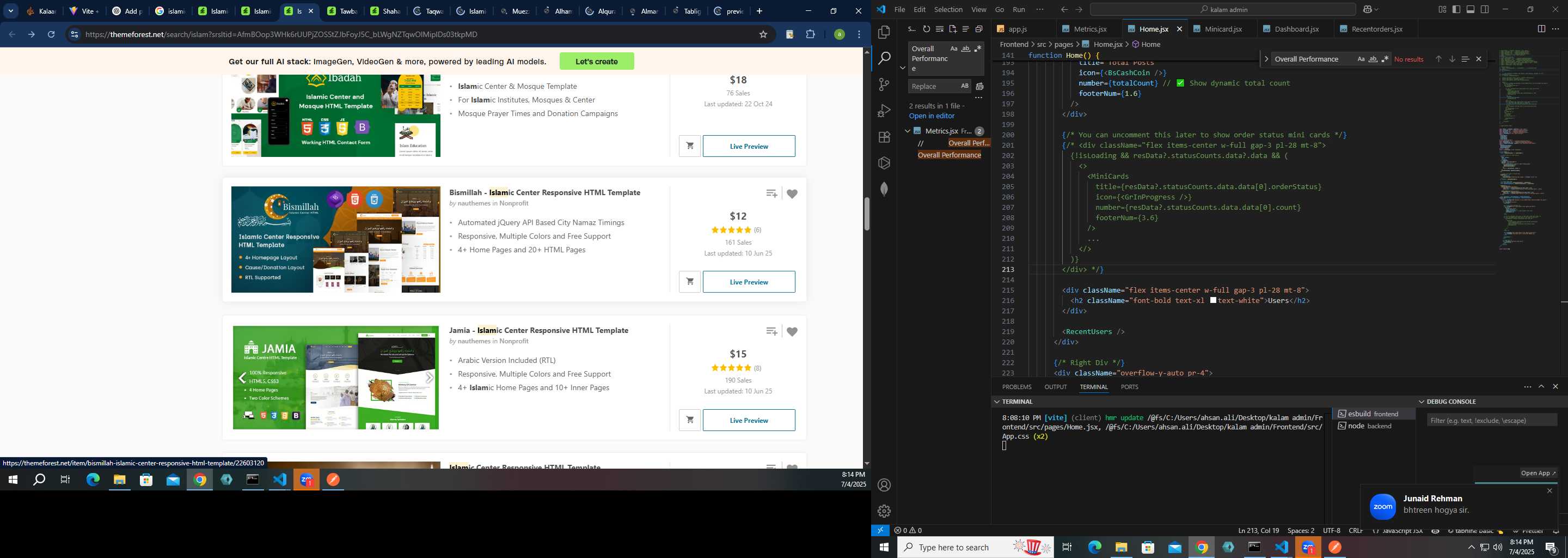Screen dimensions: 1568x558
Task: Click the text-white color swatch on line 216
Action: (x=1213, y=300)
